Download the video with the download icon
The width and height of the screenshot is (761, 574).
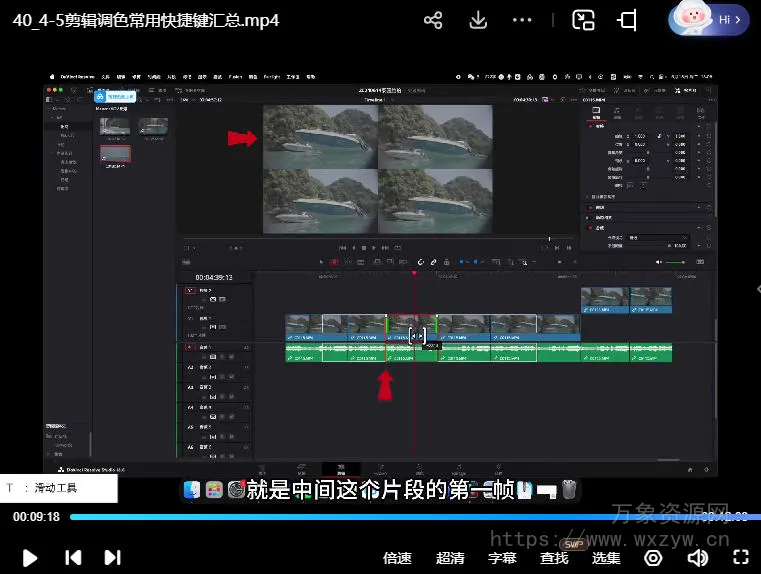tap(478, 20)
